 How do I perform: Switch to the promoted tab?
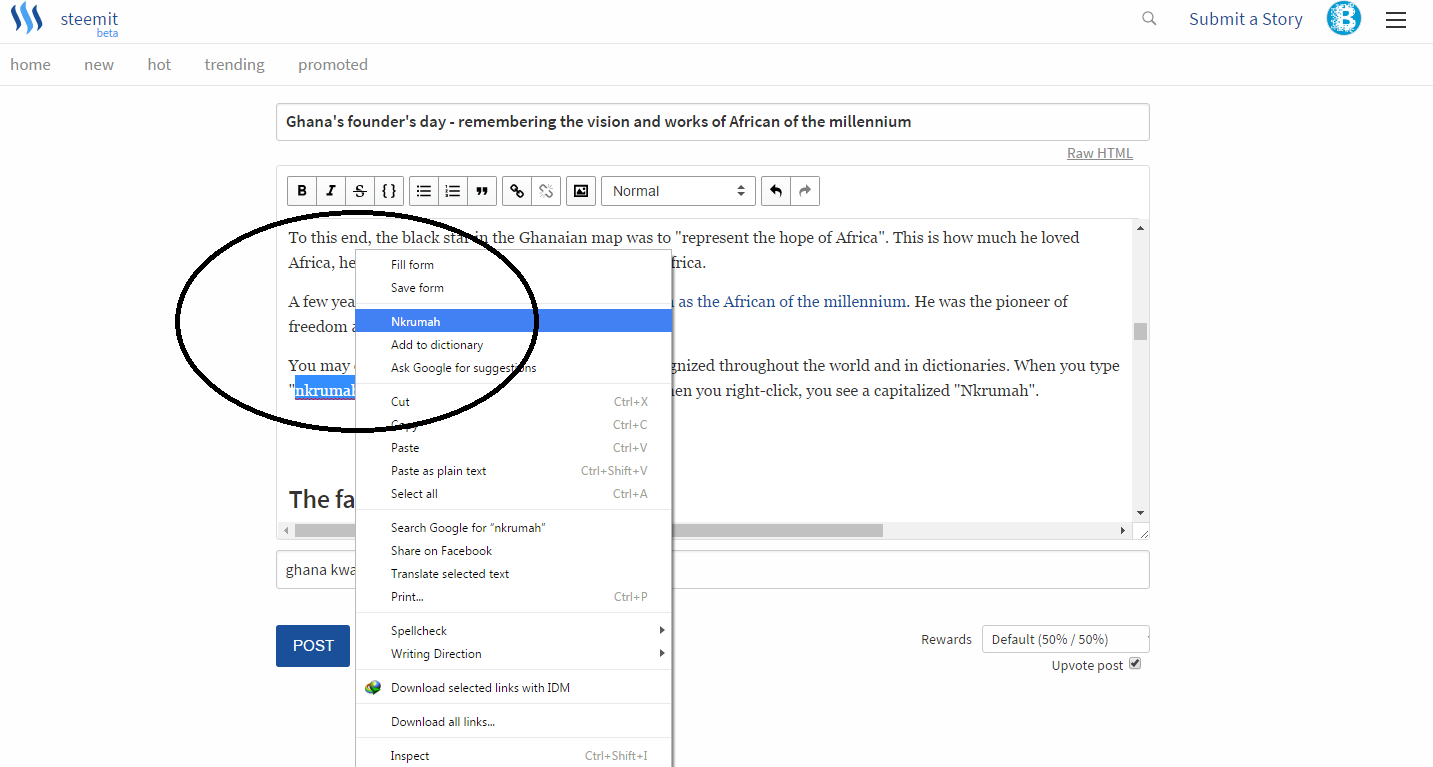(333, 65)
